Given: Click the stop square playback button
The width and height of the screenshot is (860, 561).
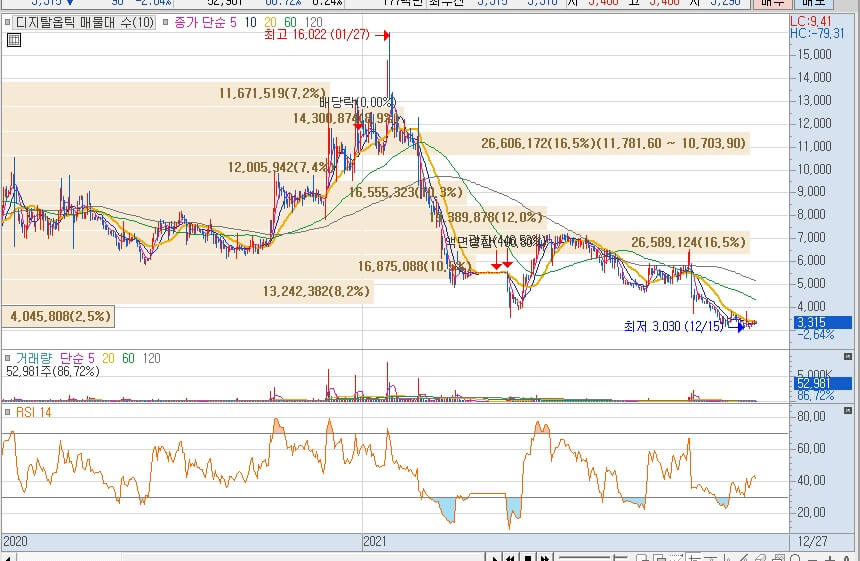Looking at the screenshot, I should [528, 558].
